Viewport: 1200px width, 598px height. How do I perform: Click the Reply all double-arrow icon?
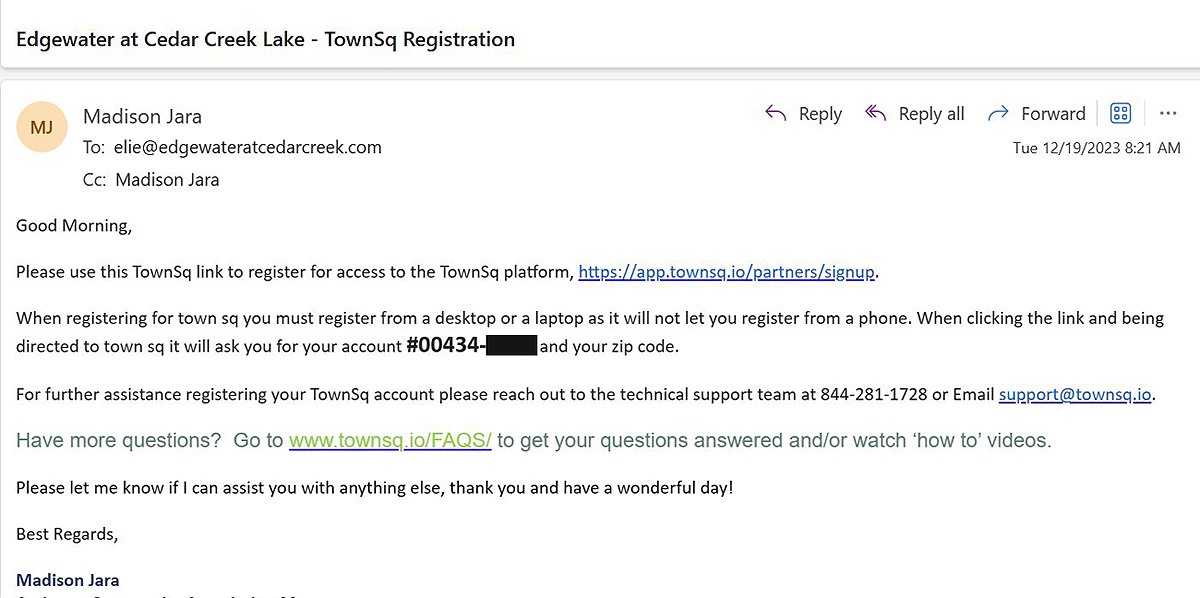pos(875,113)
